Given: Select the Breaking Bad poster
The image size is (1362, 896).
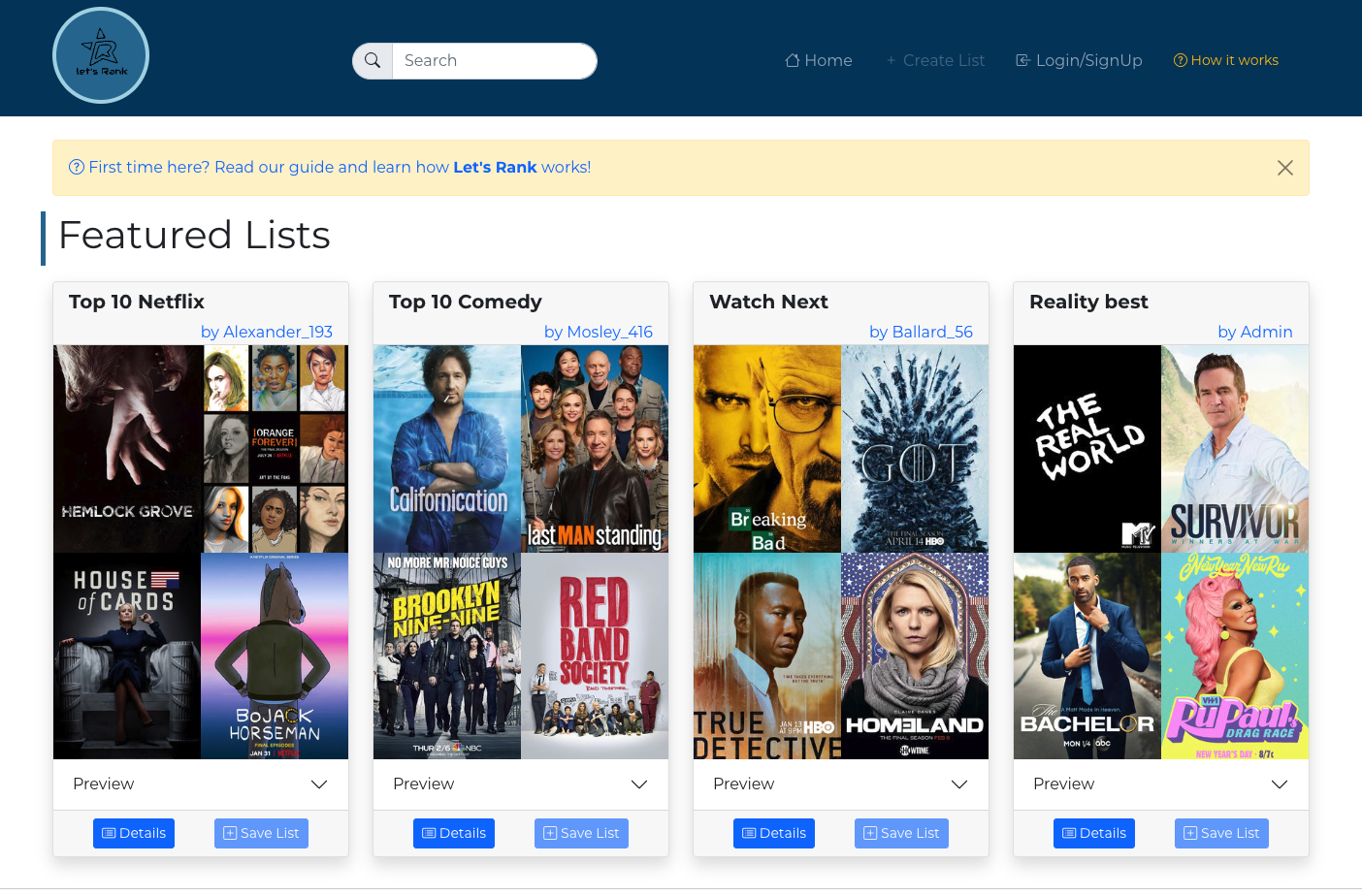Looking at the screenshot, I should (767, 449).
